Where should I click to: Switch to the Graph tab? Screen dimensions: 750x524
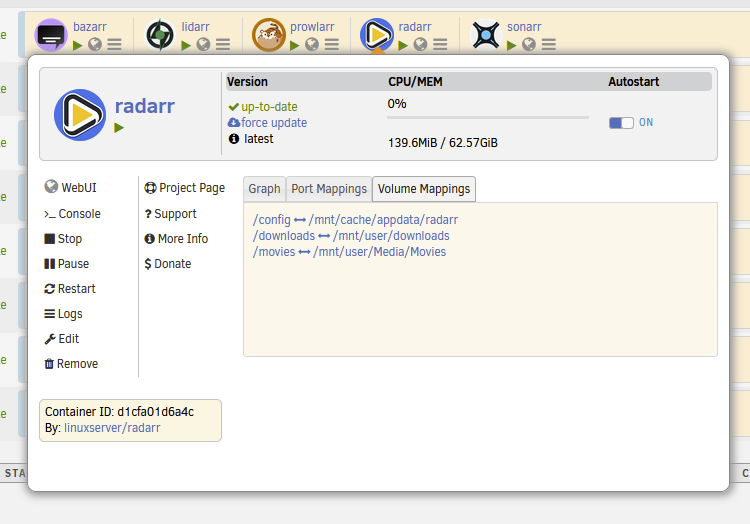click(x=265, y=189)
